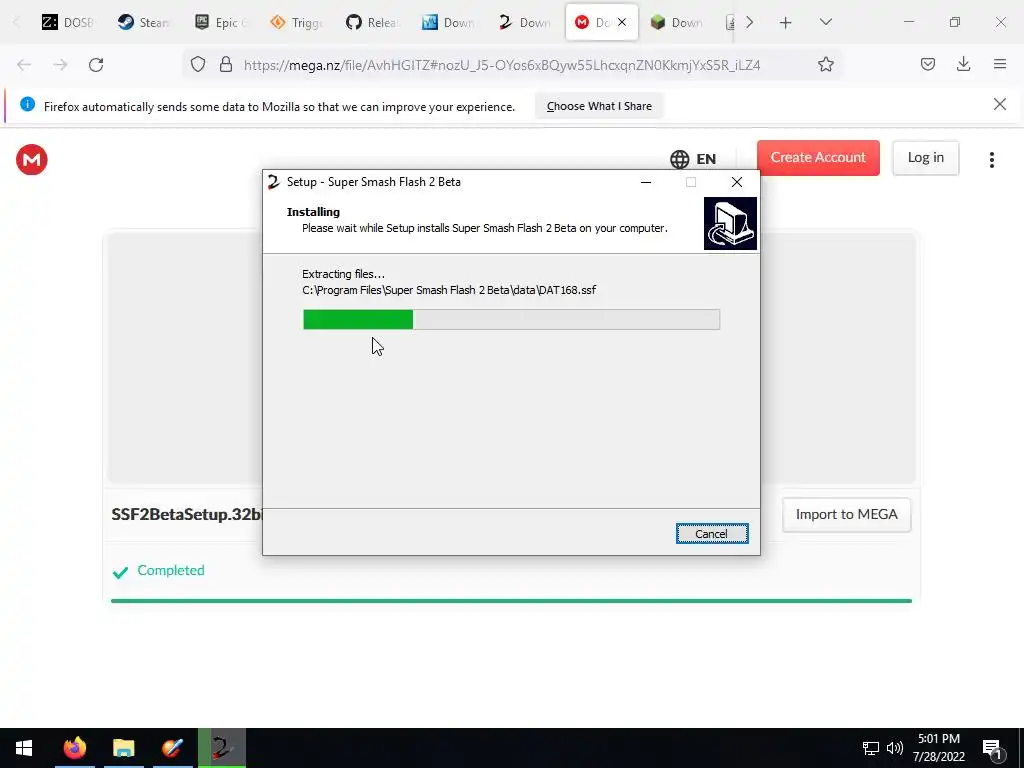Image resolution: width=1024 pixels, height=768 pixels.
Task: View site padlock security information
Action: pyautogui.click(x=226, y=64)
